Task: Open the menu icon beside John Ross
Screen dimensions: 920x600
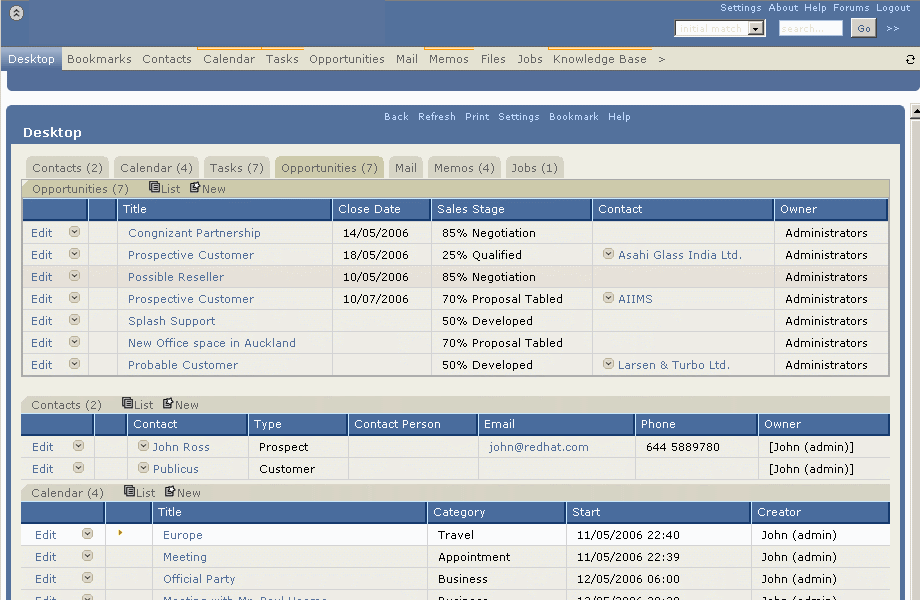Action: coord(143,446)
